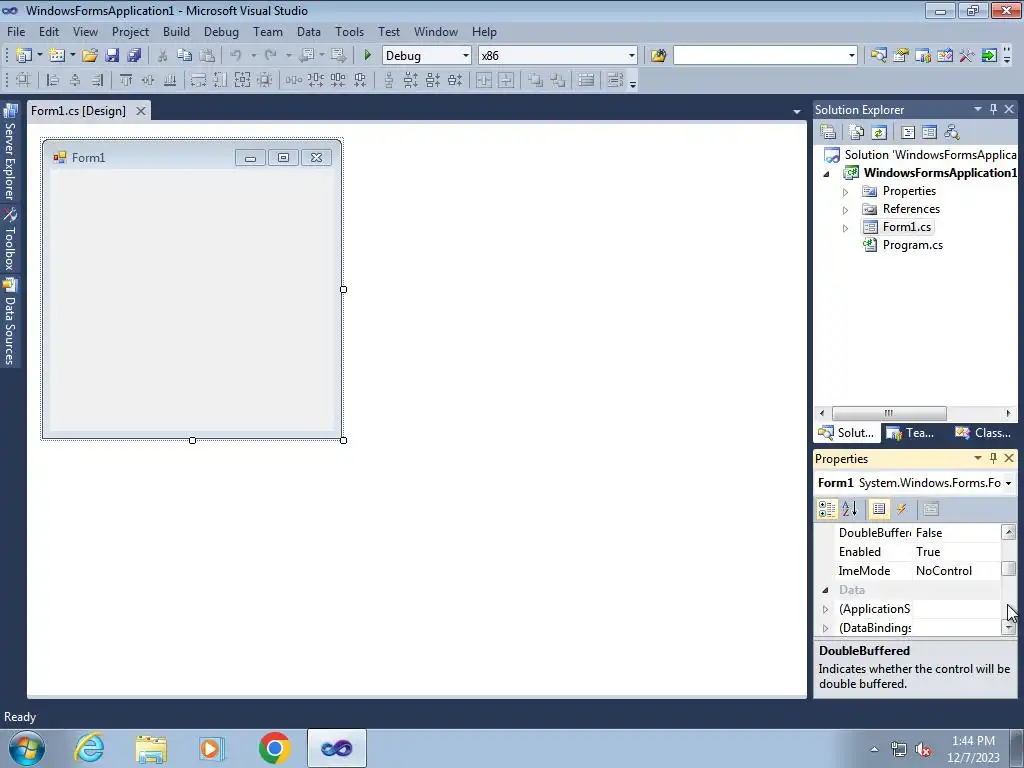Open the Toolbox side tab
Screen dimensions: 1024x768
[x=10, y=241]
